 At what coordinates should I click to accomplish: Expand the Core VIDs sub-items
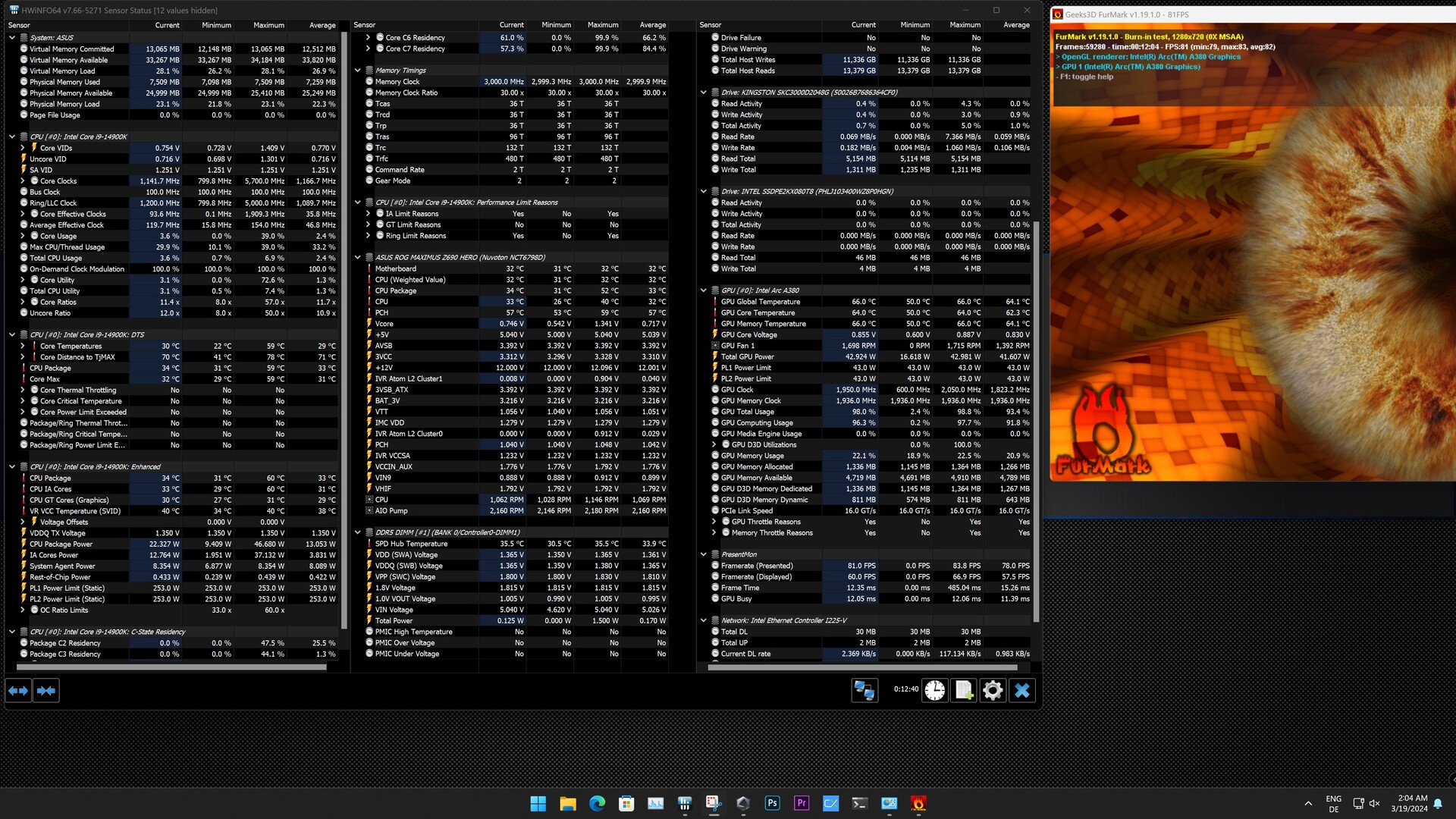(x=23, y=148)
